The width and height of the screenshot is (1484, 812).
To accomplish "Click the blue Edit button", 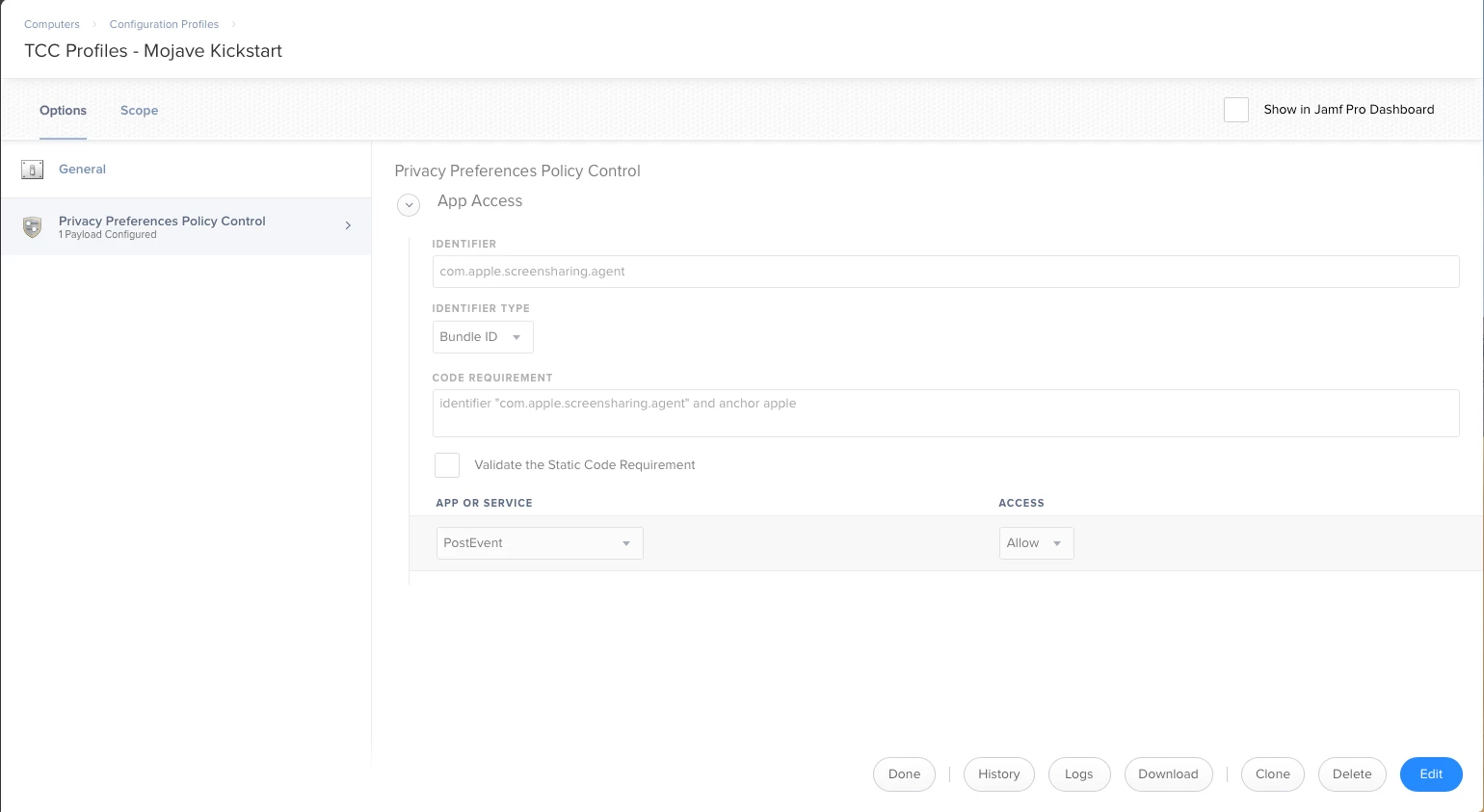I will (1431, 774).
